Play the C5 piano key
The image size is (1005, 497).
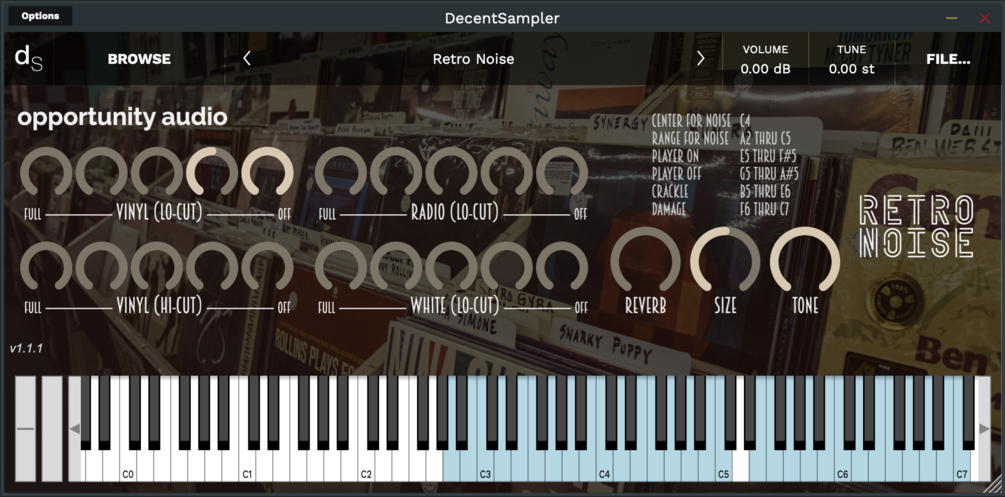[724, 467]
